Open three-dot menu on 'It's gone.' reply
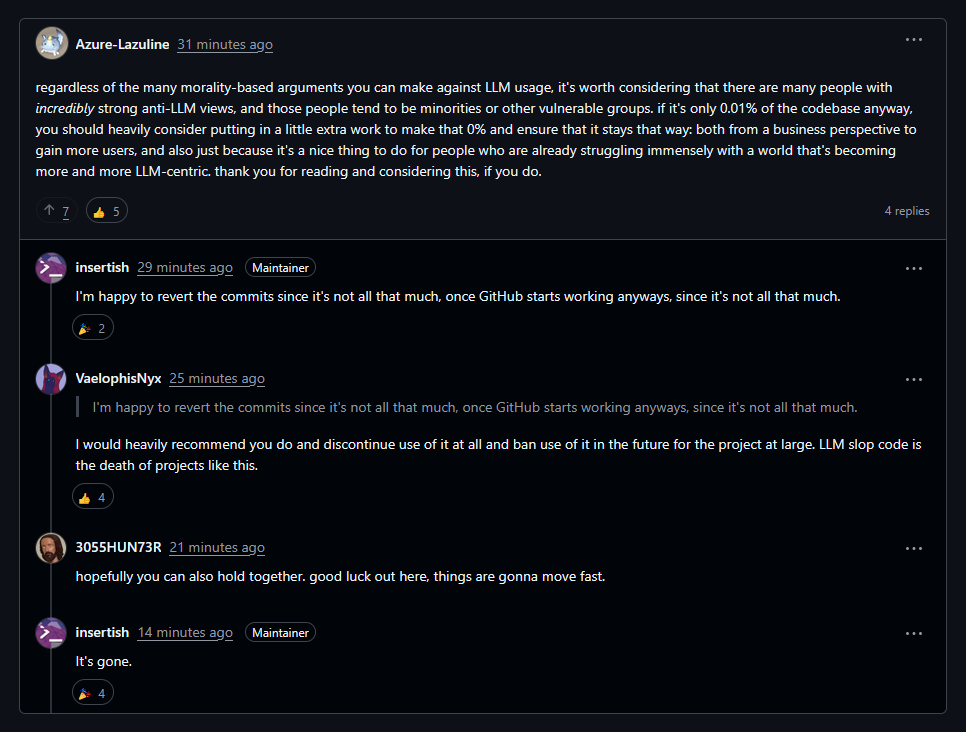 [x=913, y=633]
